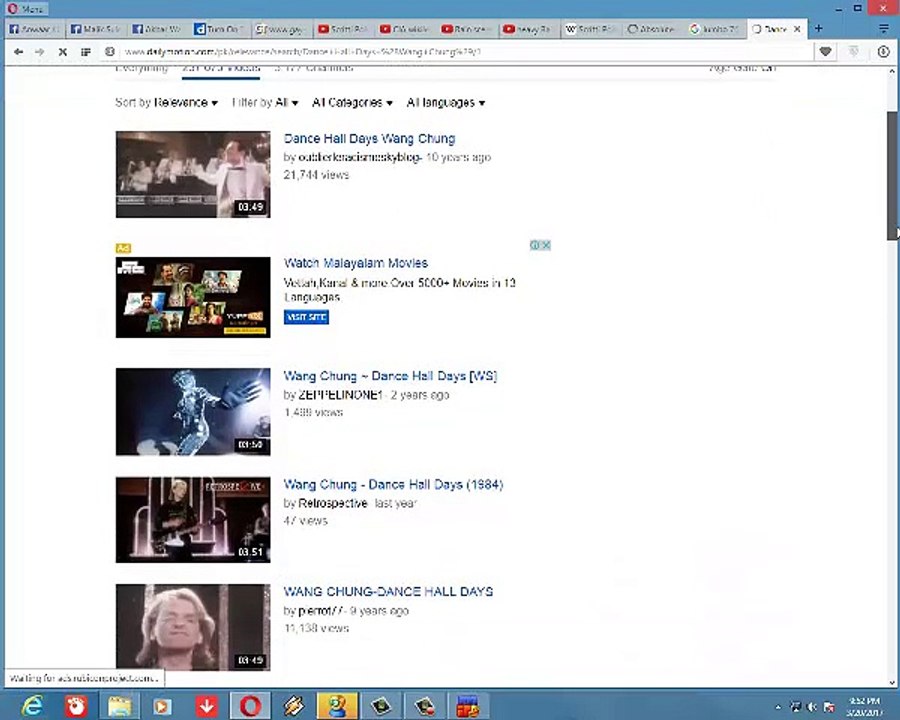Click the 'Watch Malayalam Movies' ad title
The width and height of the screenshot is (900, 720).
356,263
